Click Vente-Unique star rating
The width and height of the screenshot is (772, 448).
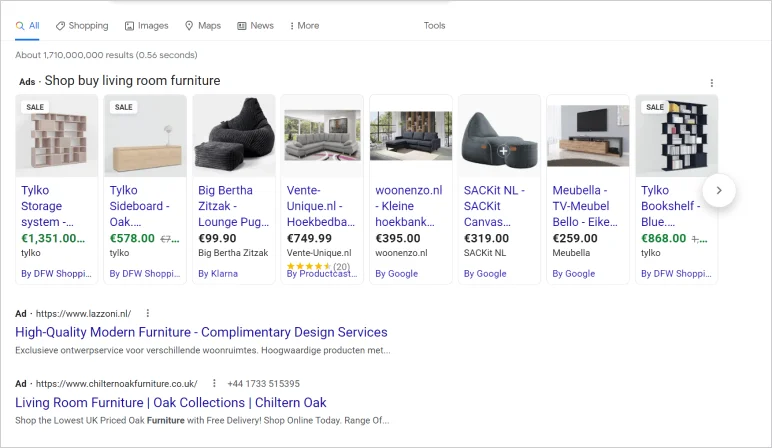pyautogui.click(x=309, y=266)
